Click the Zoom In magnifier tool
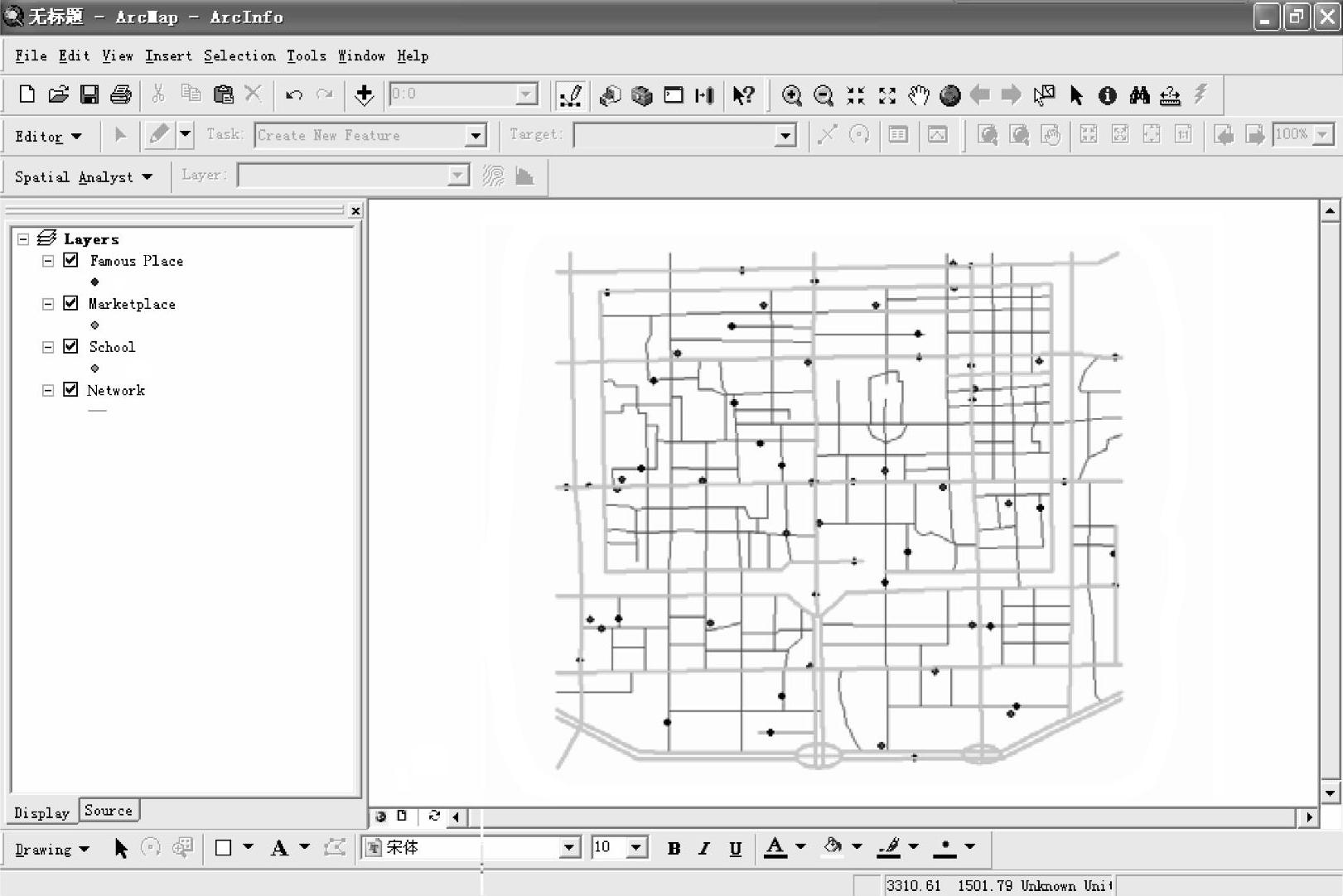Viewport: 1343px width, 896px height. coord(791,95)
